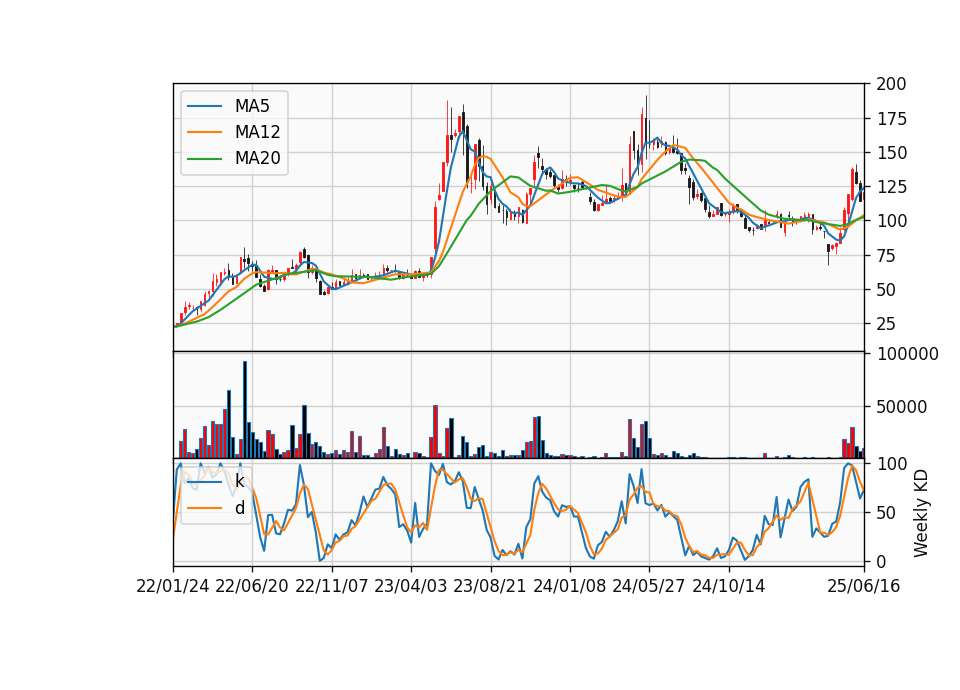Click the 24/05/27 date tick label

(648, 586)
